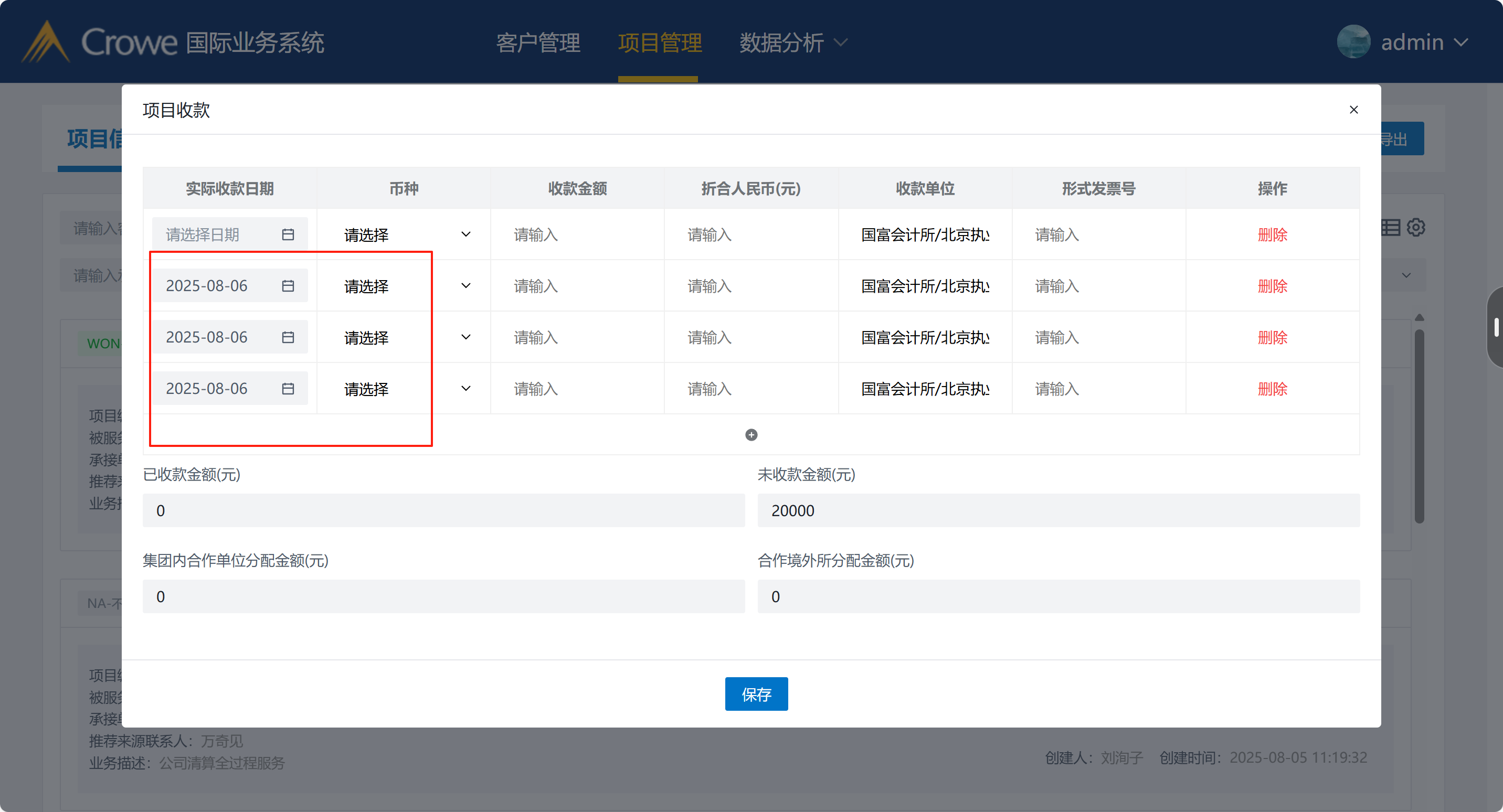Close the 项目收款 dialog with X
Viewport: 1503px width, 812px height.
pyautogui.click(x=1353, y=110)
